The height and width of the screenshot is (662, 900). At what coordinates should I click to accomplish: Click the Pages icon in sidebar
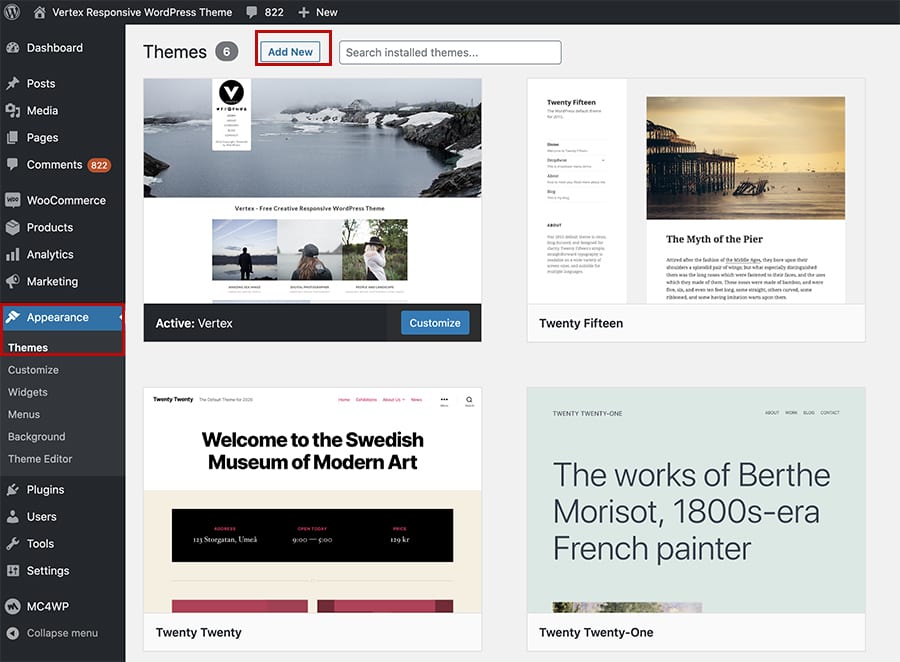coord(13,137)
